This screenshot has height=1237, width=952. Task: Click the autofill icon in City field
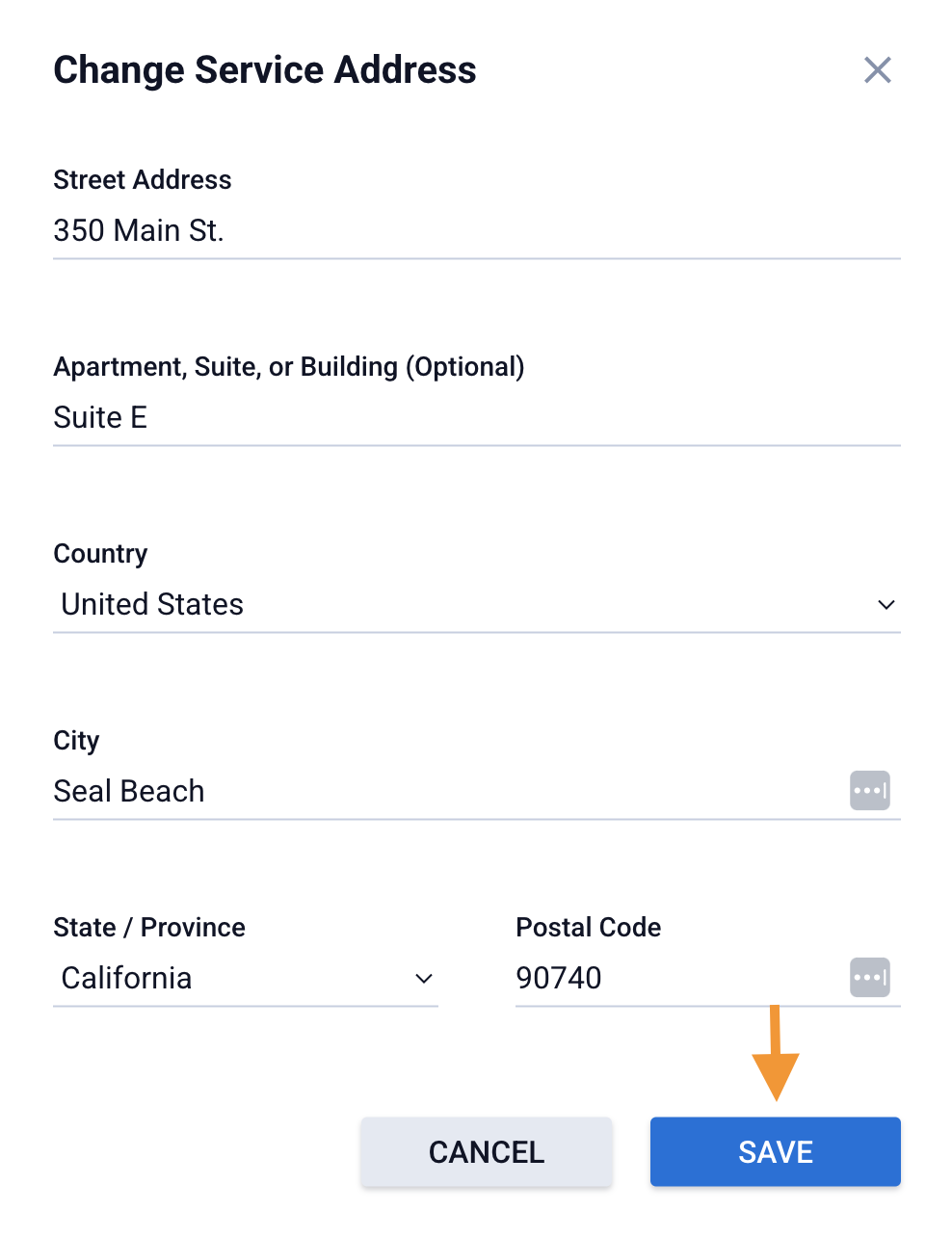coord(869,791)
